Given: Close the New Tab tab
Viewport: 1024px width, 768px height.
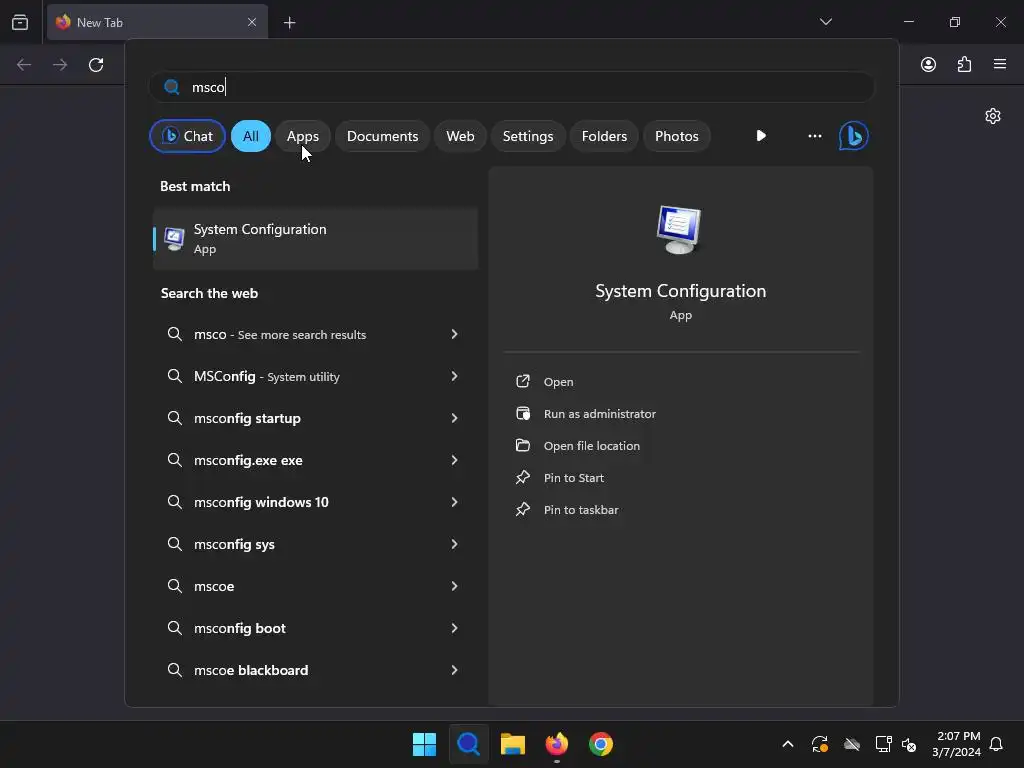Looking at the screenshot, I should [252, 22].
